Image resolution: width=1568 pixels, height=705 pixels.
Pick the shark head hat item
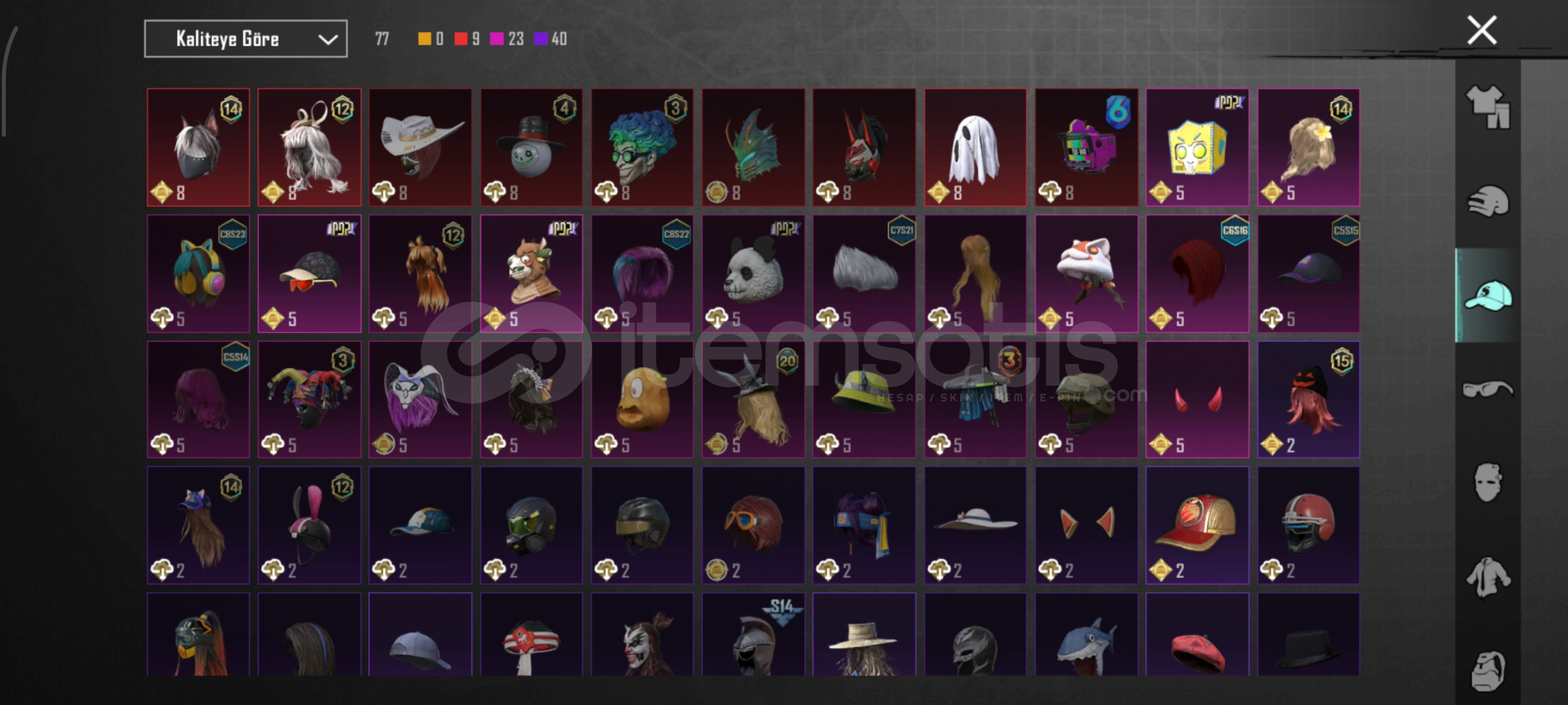[1086, 634]
